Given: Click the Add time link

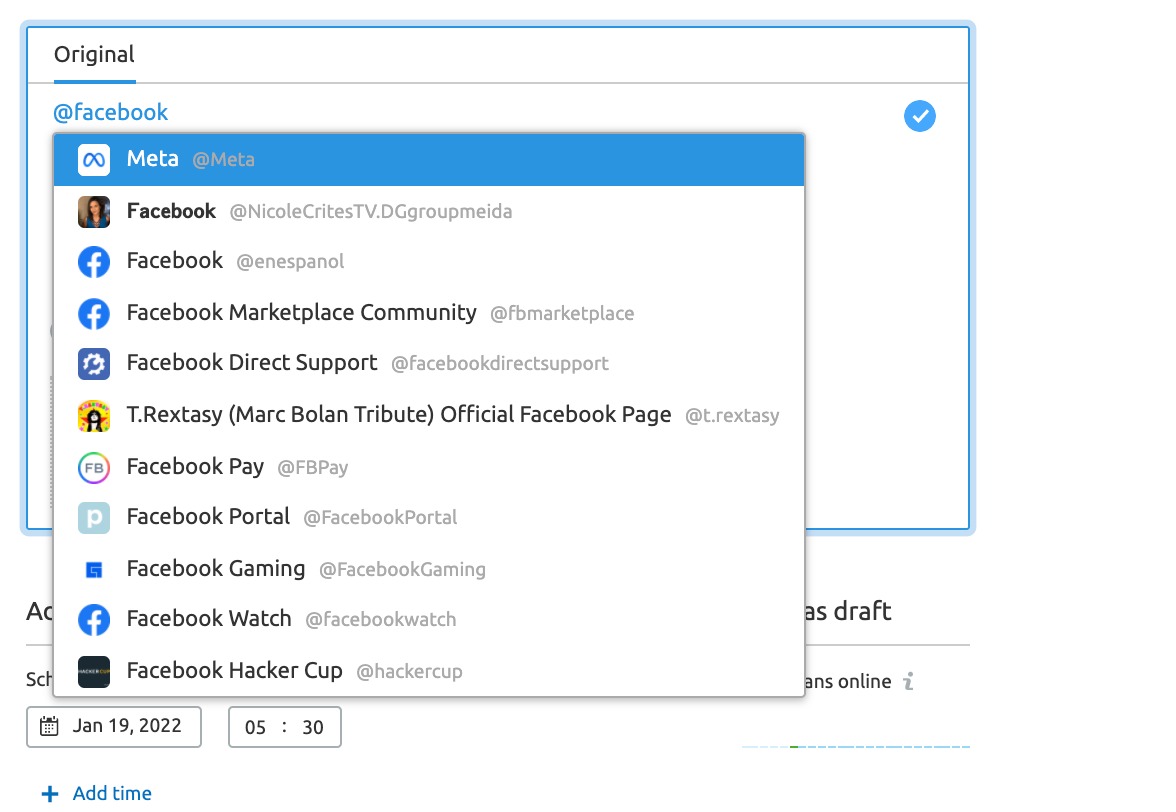Looking at the screenshot, I should [x=112, y=793].
